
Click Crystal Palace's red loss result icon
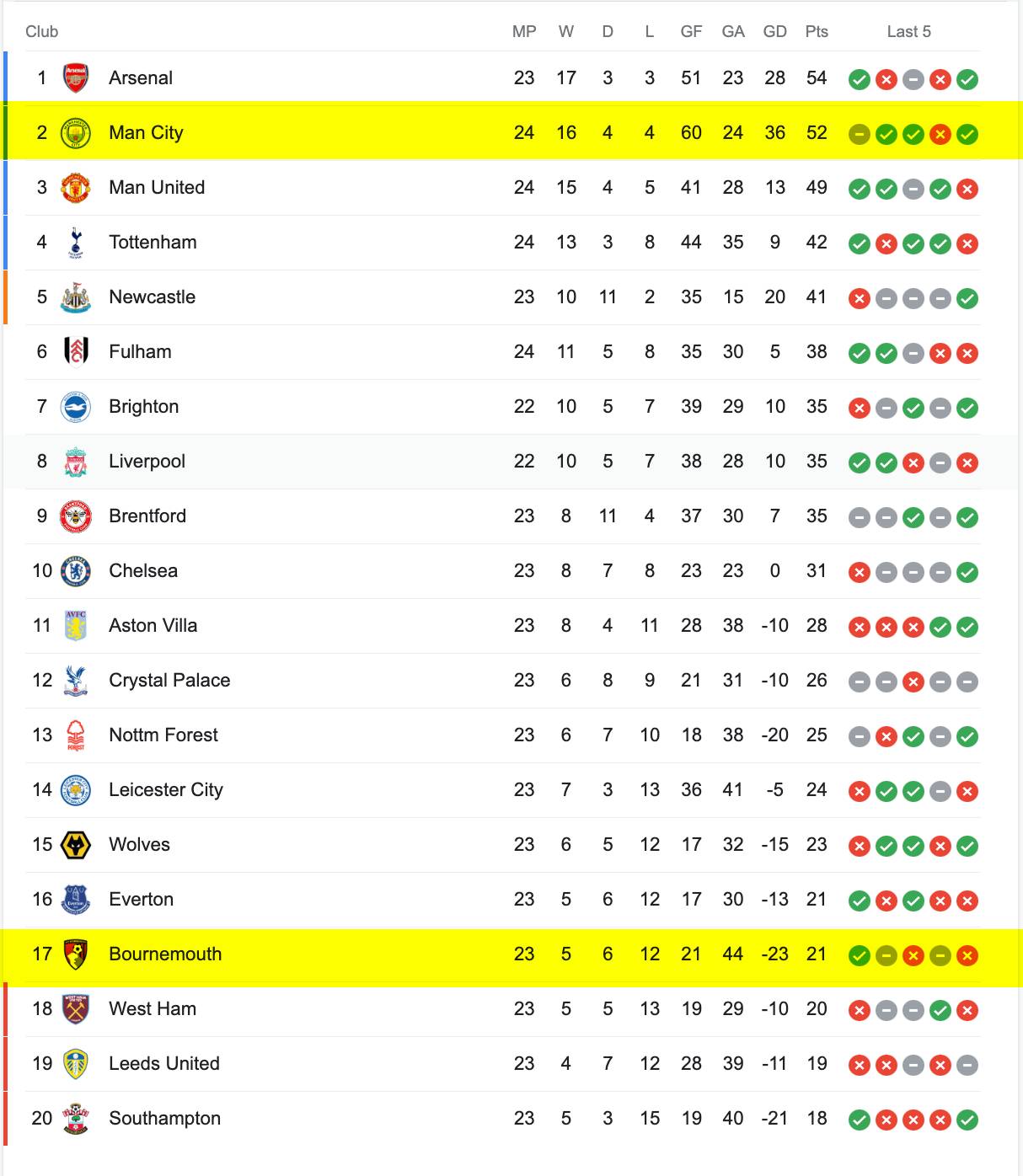[913, 682]
